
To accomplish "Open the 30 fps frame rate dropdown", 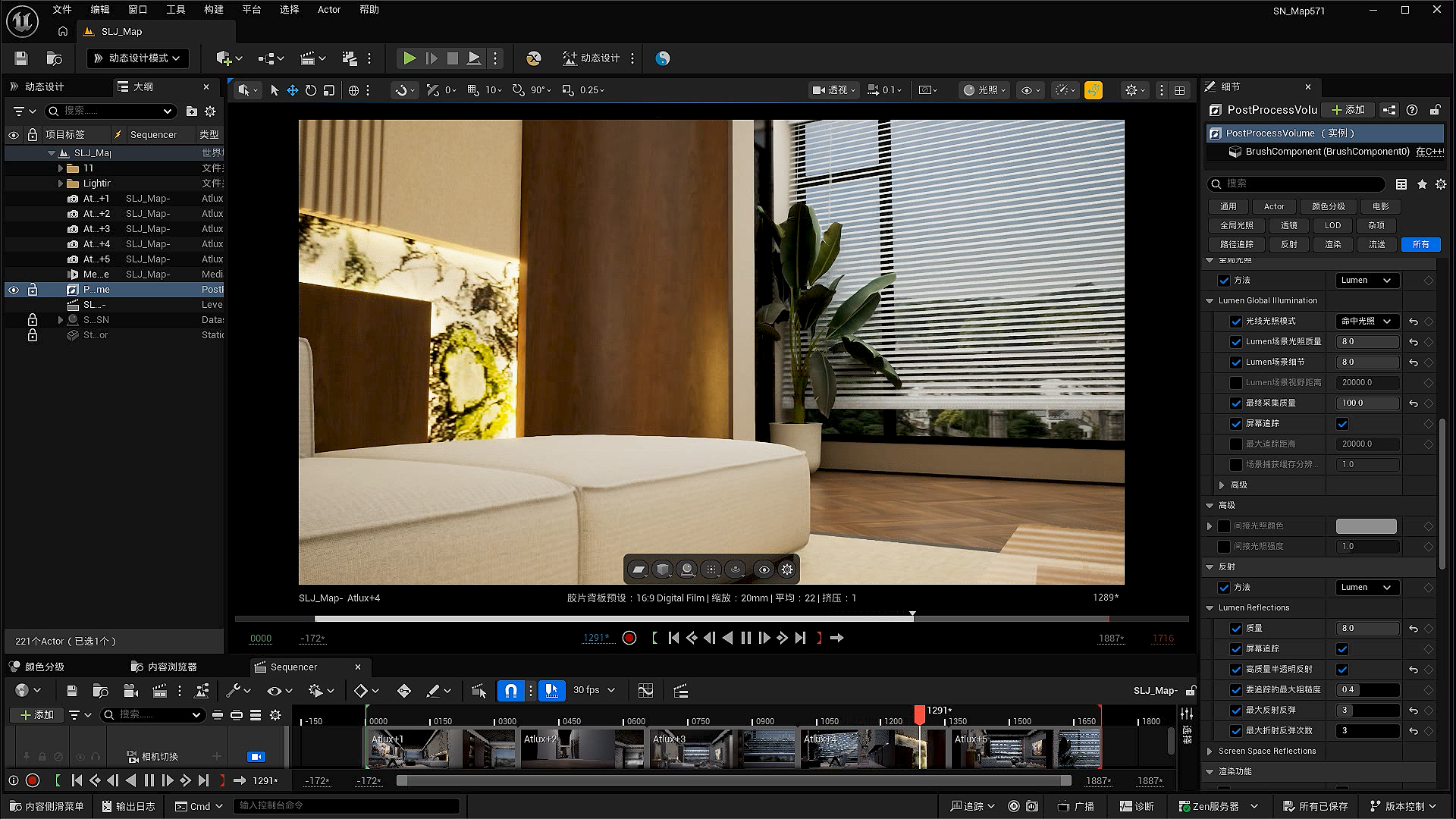I will [594, 690].
